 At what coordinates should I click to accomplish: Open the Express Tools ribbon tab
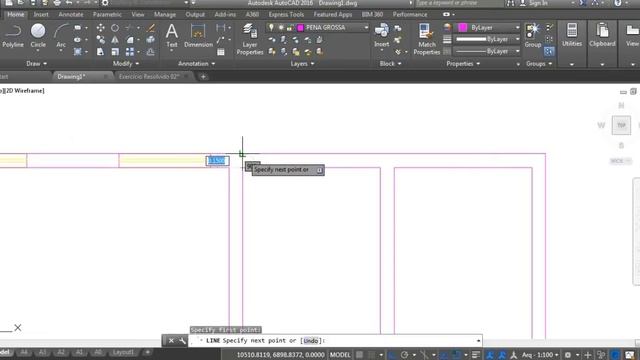(x=286, y=14)
